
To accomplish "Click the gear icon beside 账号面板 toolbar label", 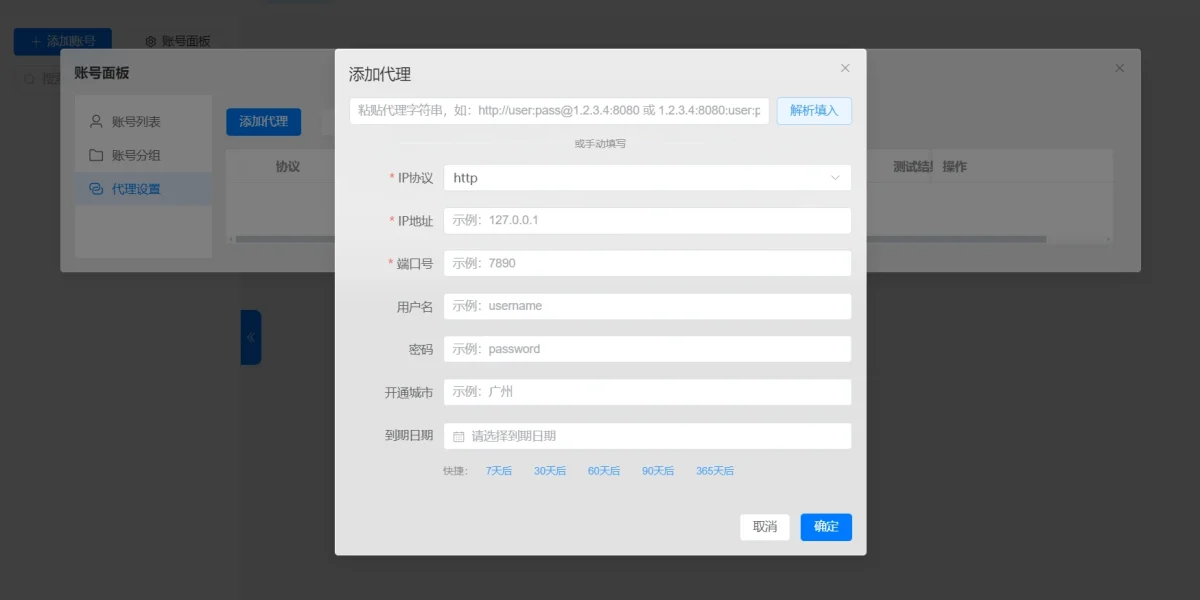I will (x=151, y=42).
